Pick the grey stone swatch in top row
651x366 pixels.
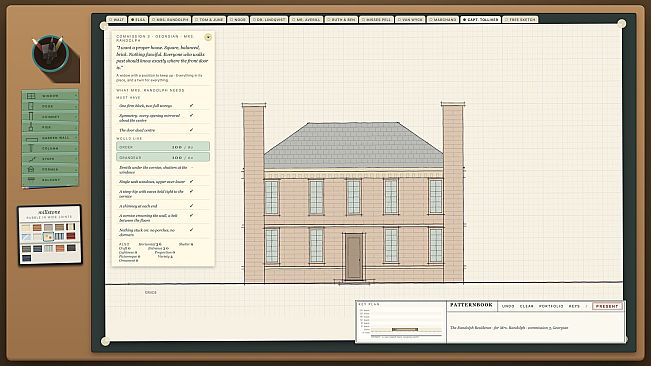tap(49, 227)
